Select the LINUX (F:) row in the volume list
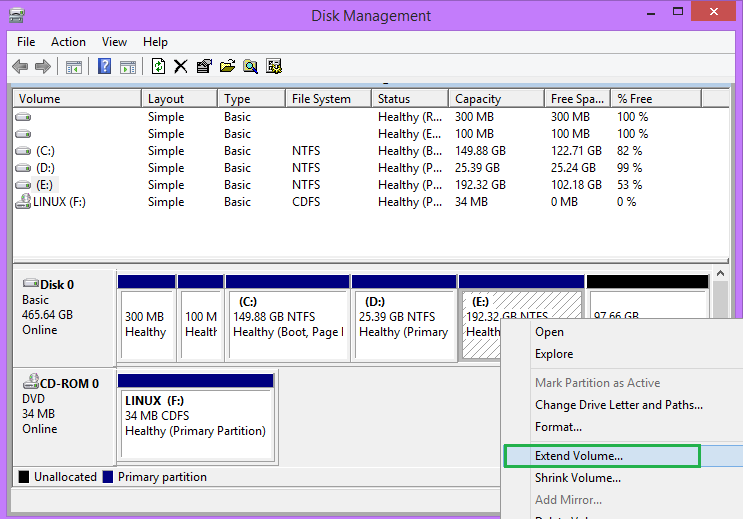The width and height of the screenshot is (743, 519). pos(371,202)
